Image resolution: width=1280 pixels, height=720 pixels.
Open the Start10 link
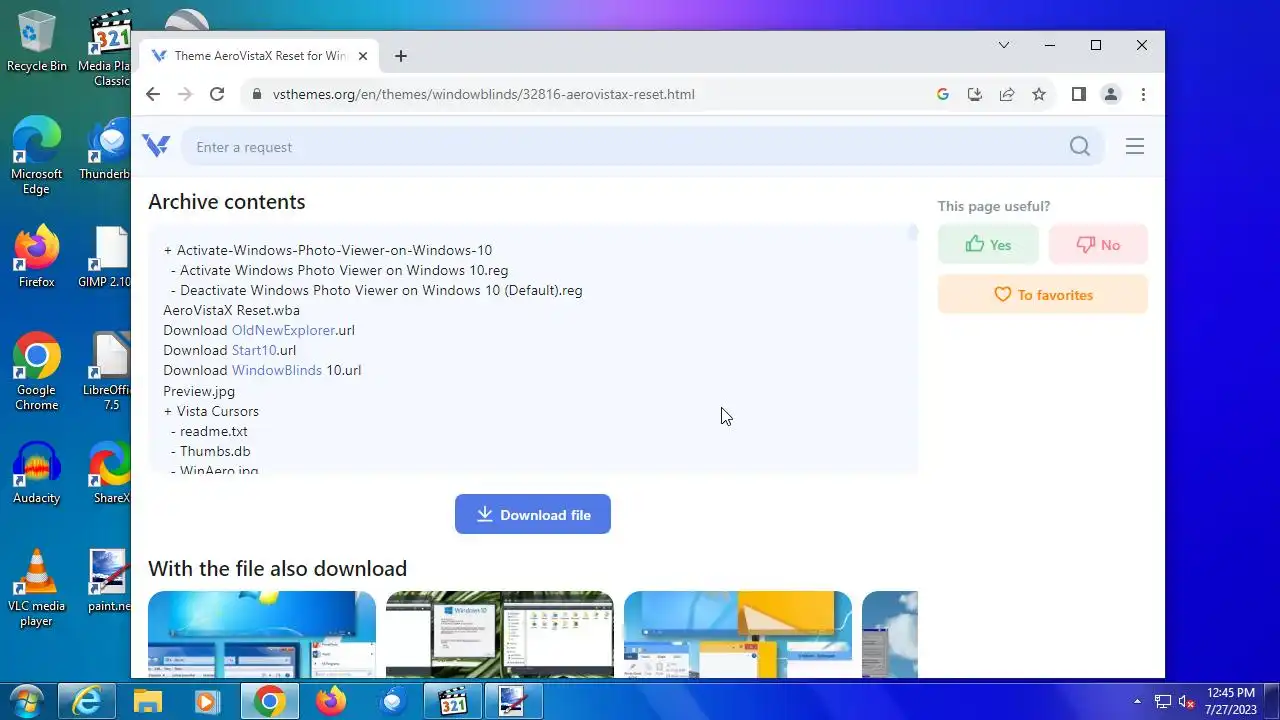254,350
